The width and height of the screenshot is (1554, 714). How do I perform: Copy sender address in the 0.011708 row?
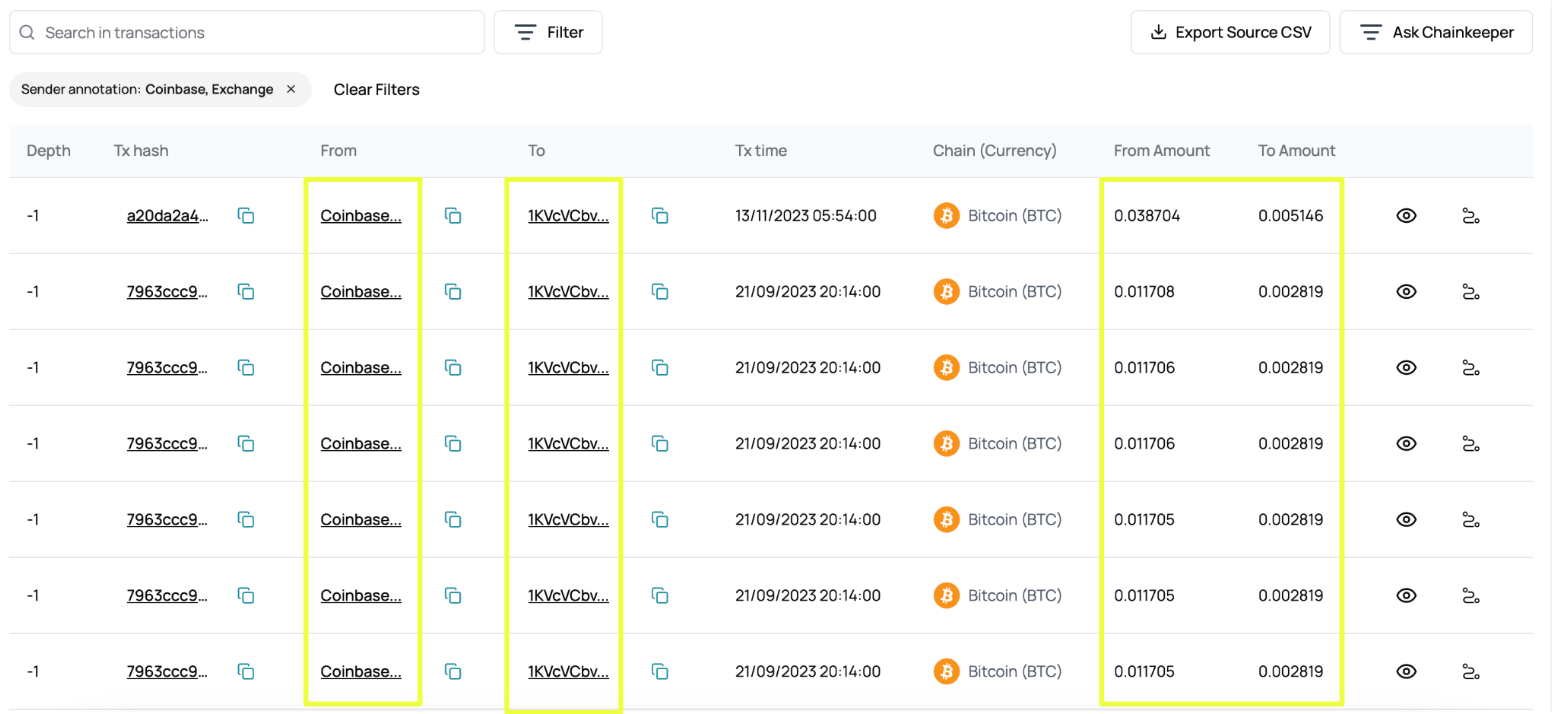(453, 291)
